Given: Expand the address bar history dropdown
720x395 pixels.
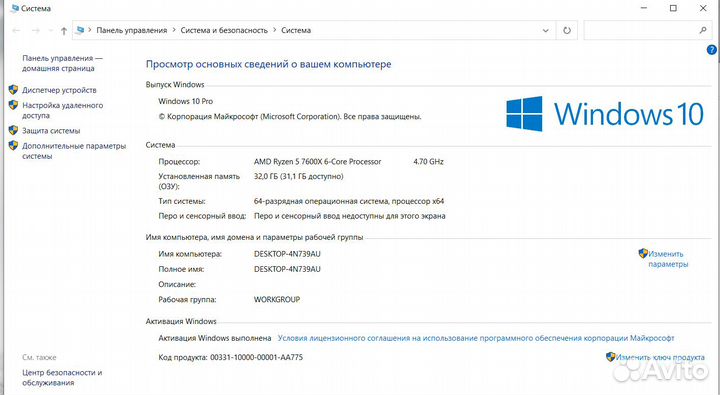Looking at the screenshot, I should [x=546, y=30].
